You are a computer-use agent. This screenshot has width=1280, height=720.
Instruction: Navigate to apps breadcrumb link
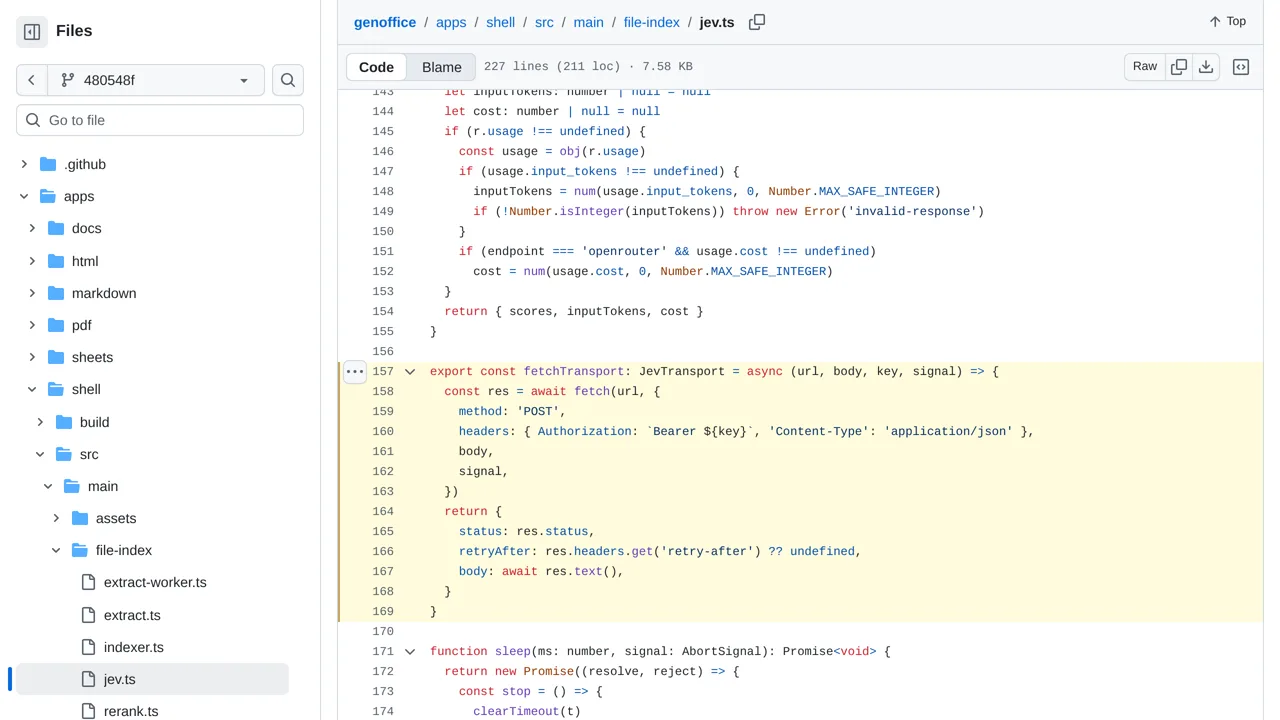451,22
